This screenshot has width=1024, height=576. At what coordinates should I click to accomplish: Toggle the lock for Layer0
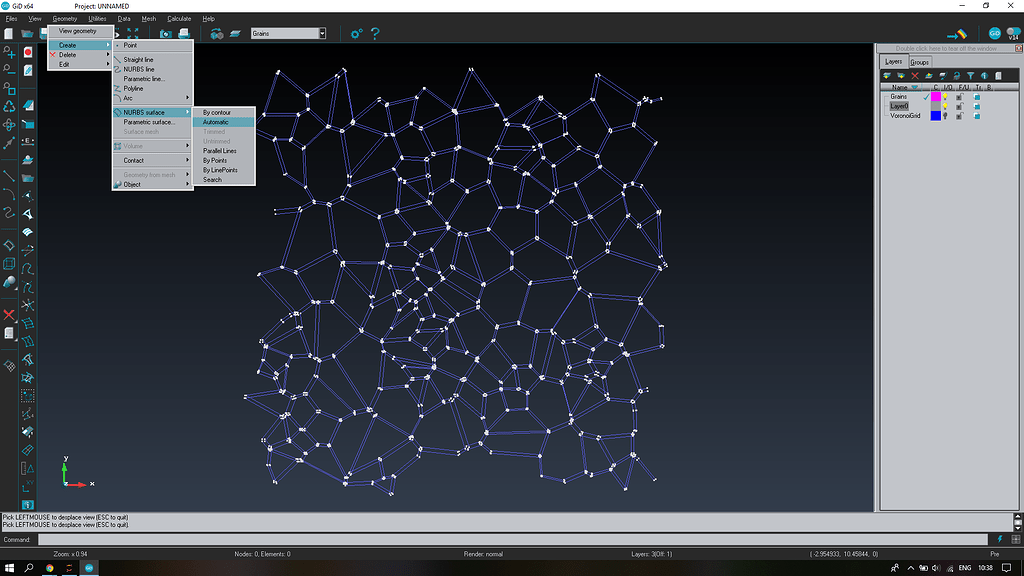(x=959, y=106)
